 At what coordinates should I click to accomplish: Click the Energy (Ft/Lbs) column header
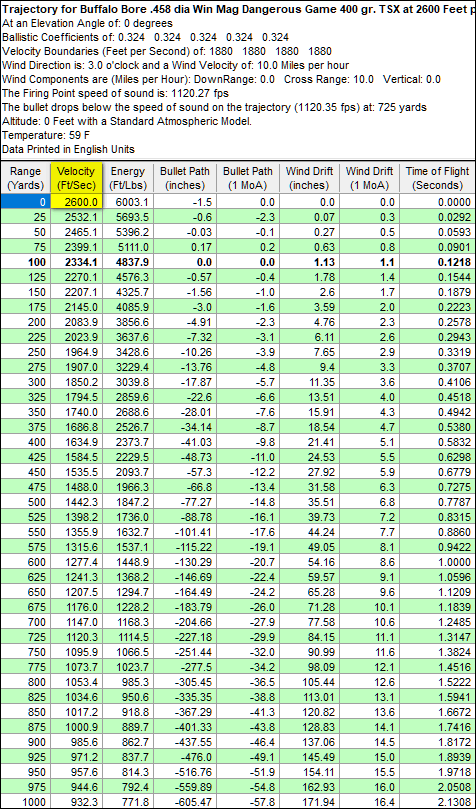coord(127,178)
